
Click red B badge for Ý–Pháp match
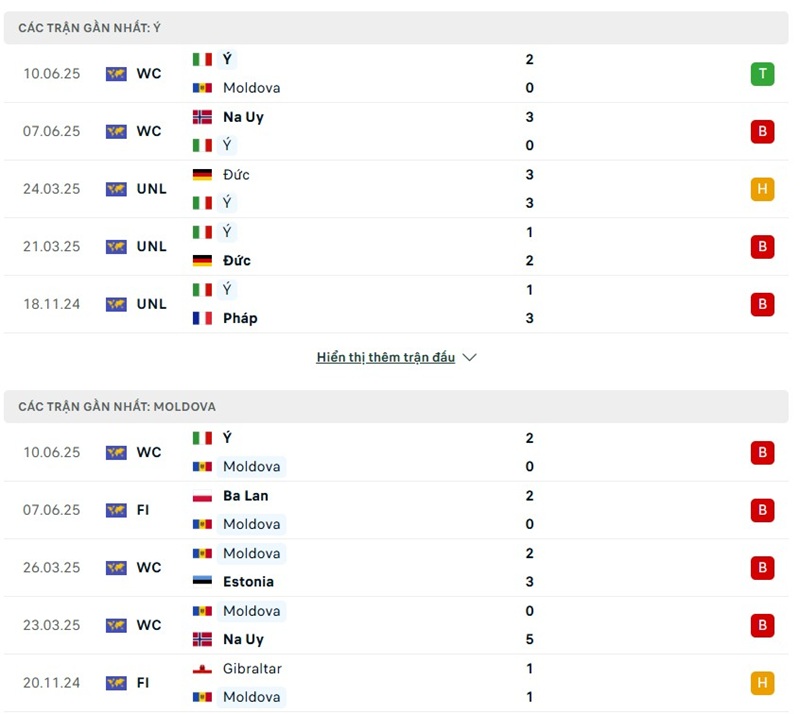pos(762,304)
